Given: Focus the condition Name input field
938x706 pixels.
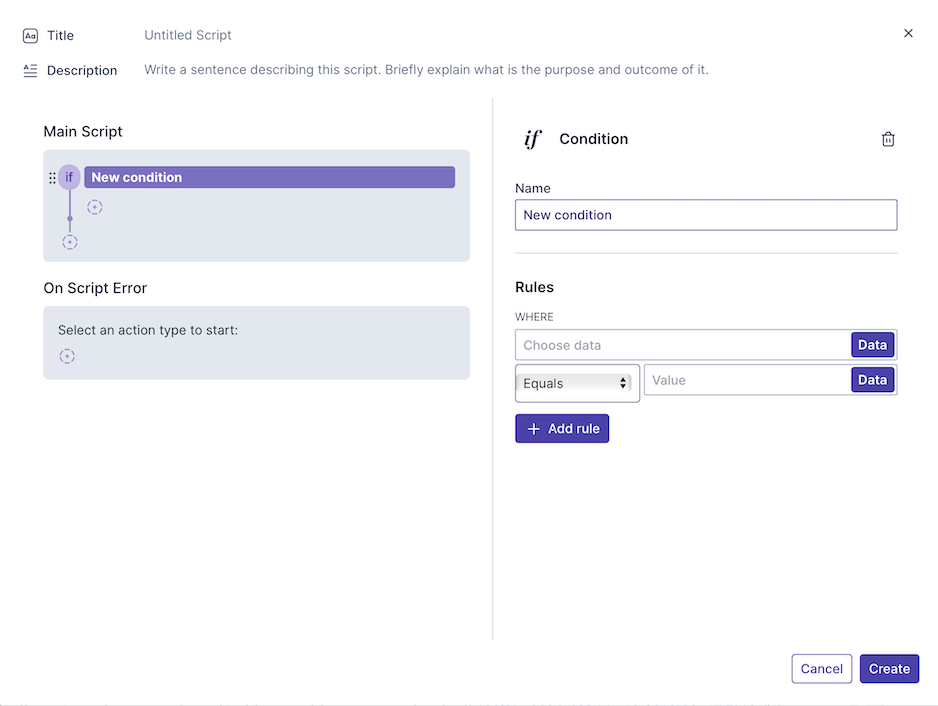Looking at the screenshot, I should click(705, 215).
